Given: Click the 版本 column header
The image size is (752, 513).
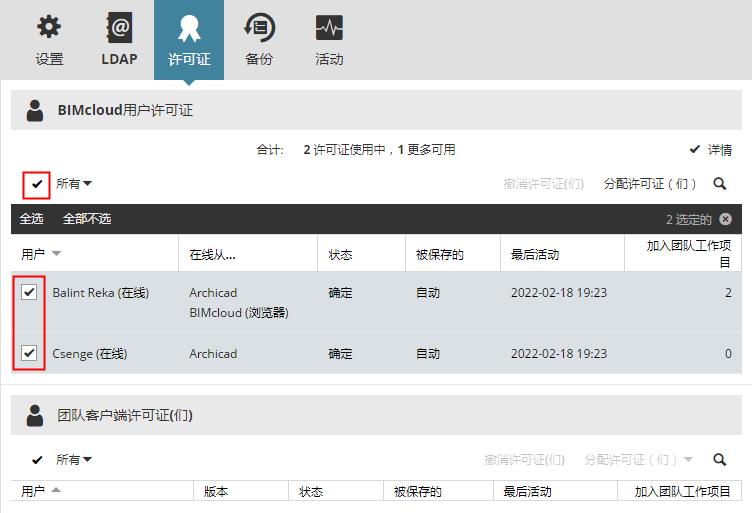Looking at the screenshot, I should click(216, 491).
